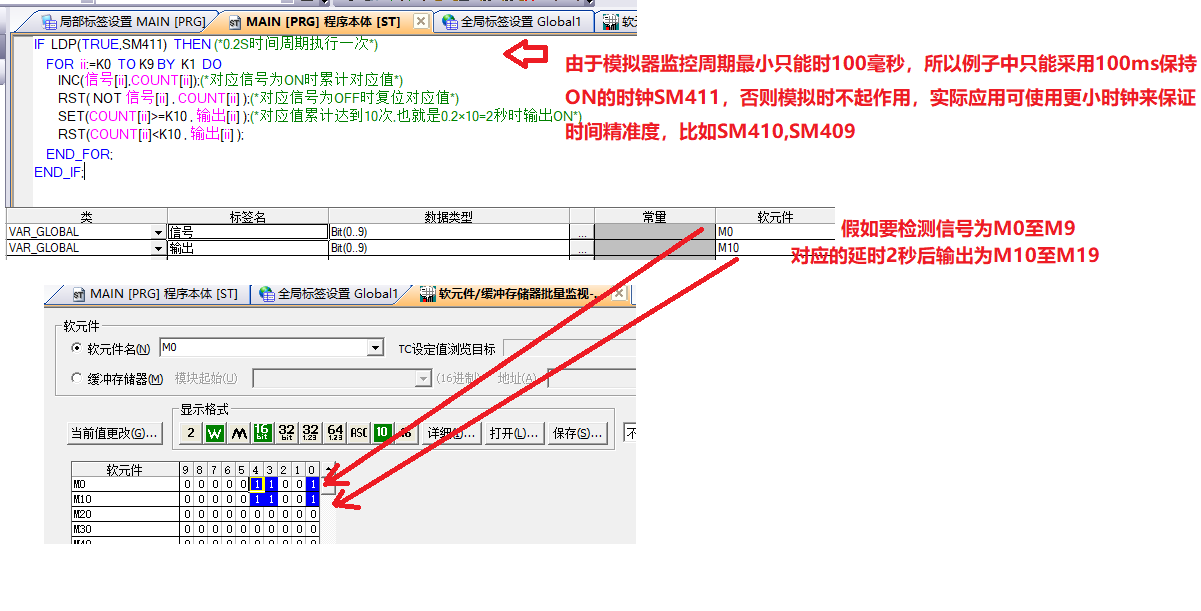This screenshot has width=1201, height=611.
Task: Select the green W word display icon
Action: (214, 433)
